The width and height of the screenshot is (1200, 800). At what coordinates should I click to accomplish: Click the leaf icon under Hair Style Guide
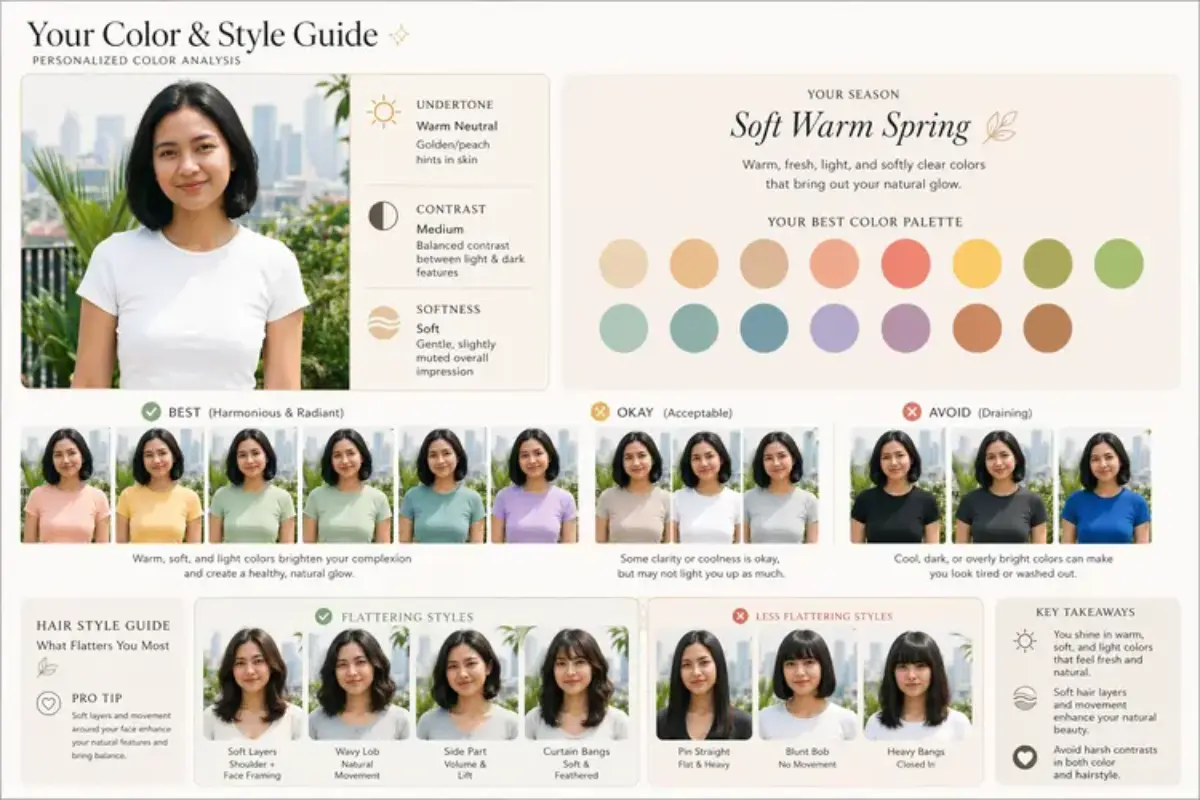pyautogui.click(x=47, y=668)
